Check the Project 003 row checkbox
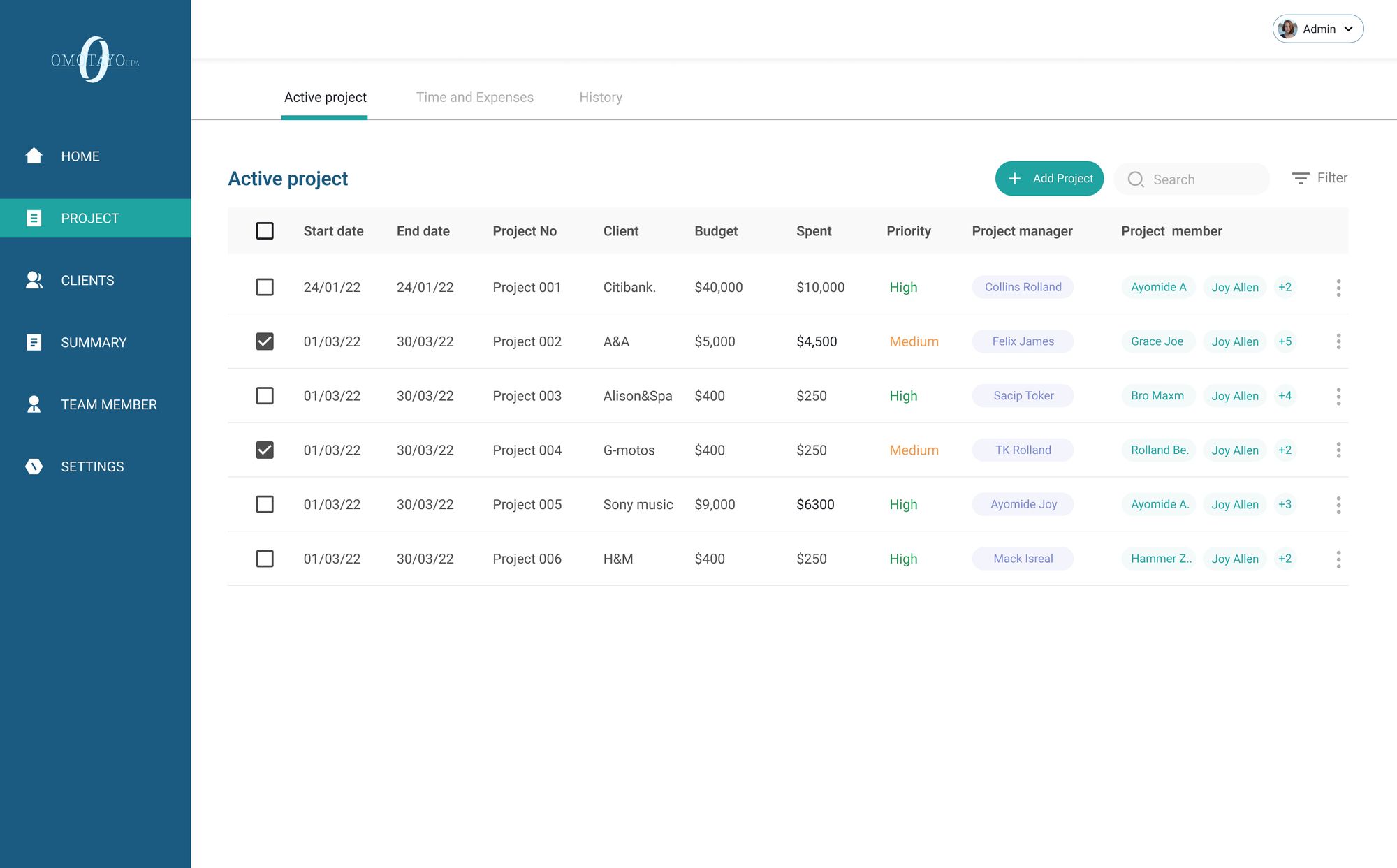This screenshot has width=1397, height=868. point(265,396)
